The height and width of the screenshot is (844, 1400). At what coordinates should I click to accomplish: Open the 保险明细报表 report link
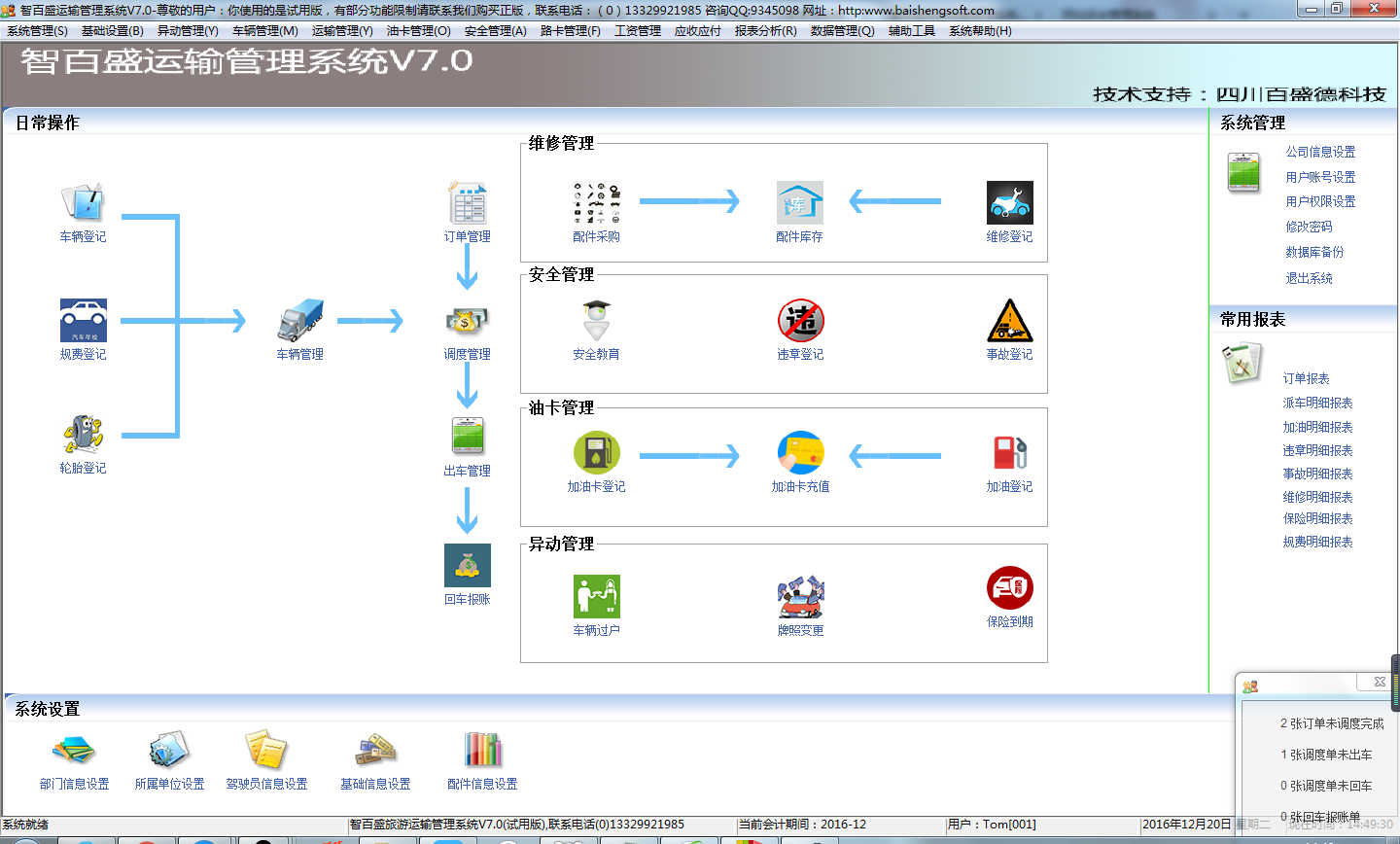pos(1317,518)
